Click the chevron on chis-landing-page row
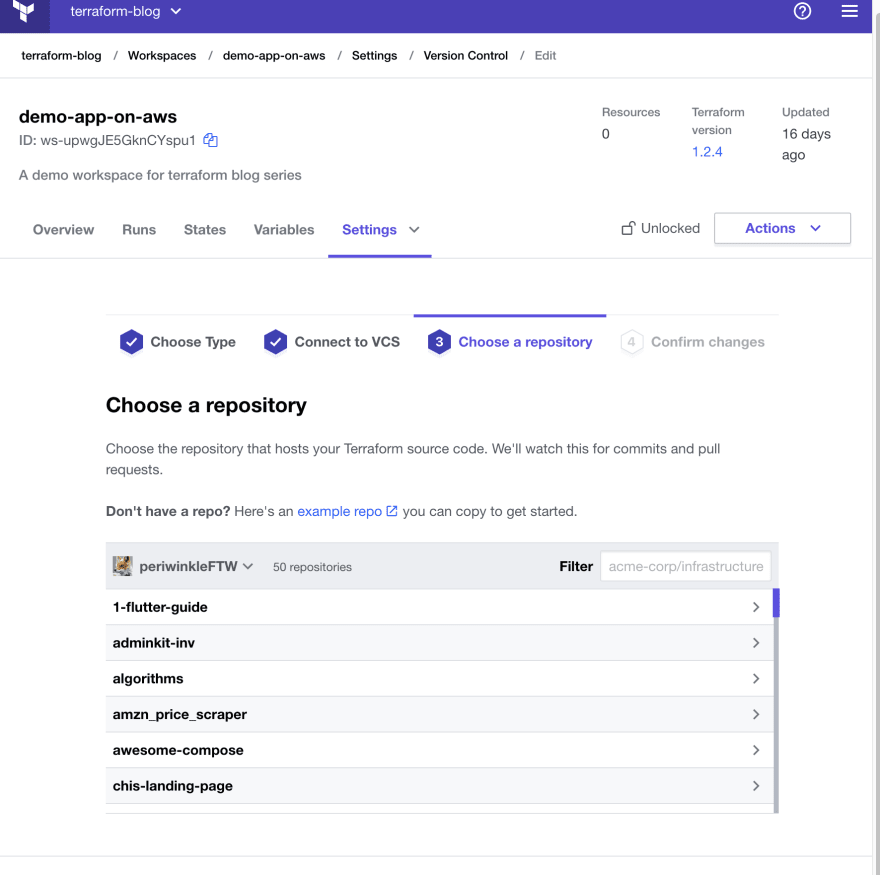The width and height of the screenshot is (880, 875). click(x=756, y=786)
